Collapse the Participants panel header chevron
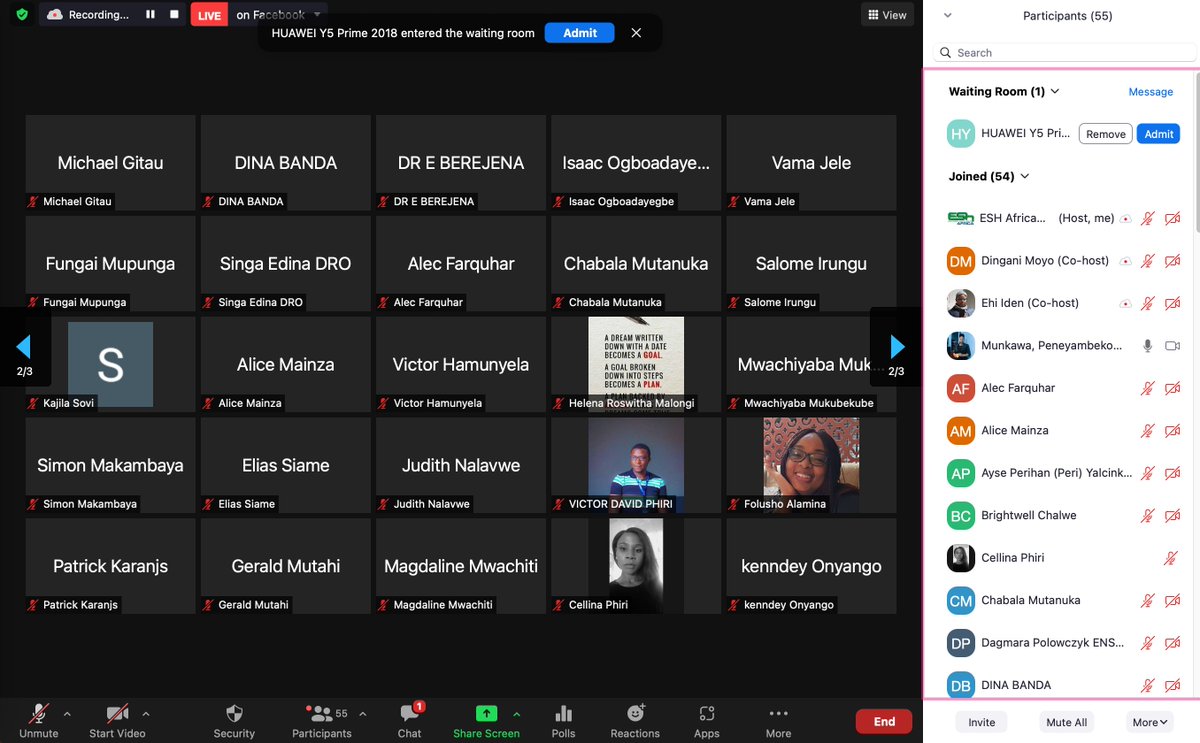Image resolution: width=1200 pixels, height=743 pixels. [x=948, y=15]
